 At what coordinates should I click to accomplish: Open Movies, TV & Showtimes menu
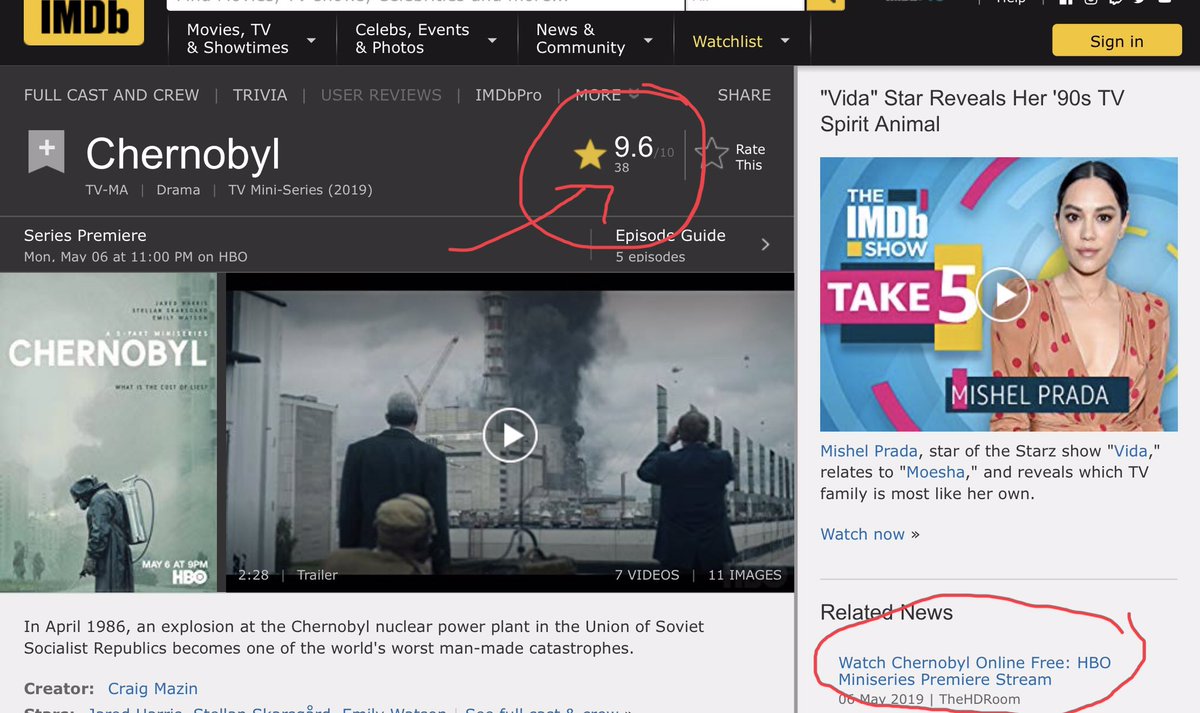237,38
